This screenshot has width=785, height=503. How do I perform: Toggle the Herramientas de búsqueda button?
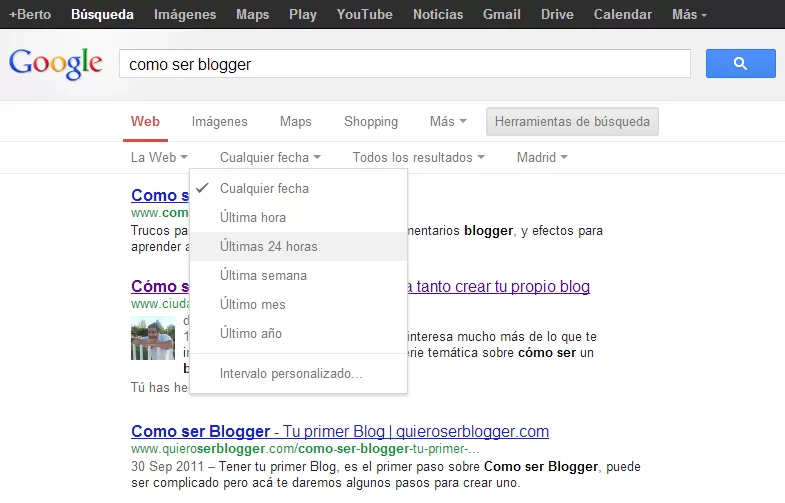click(572, 122)
